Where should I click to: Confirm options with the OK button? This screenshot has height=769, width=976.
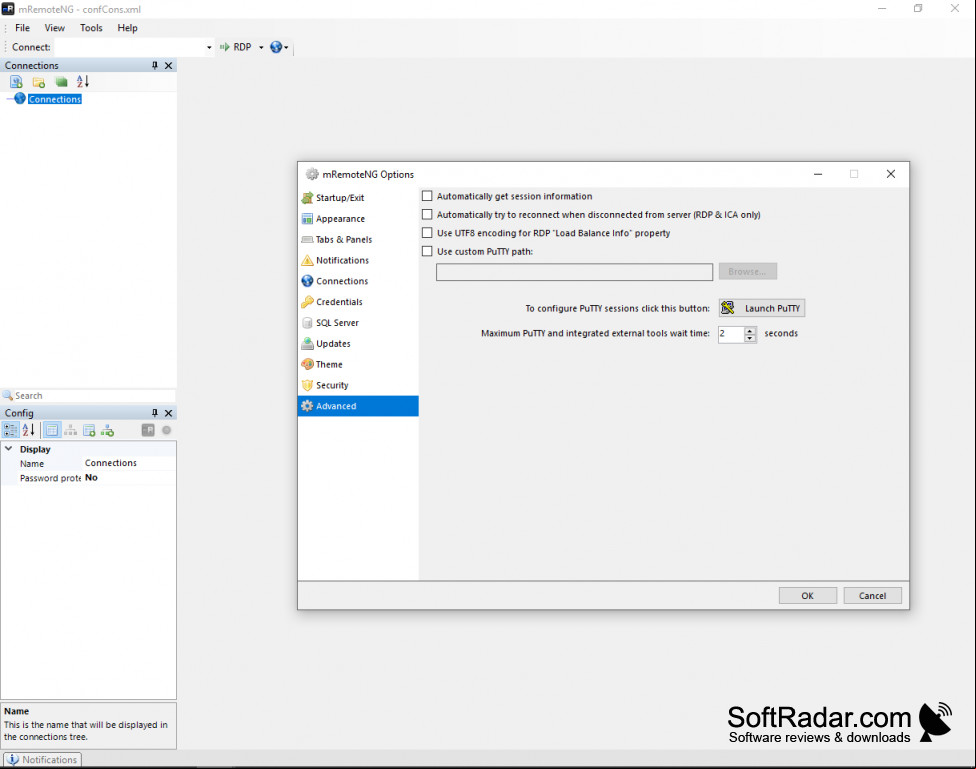pyautogui.click(x=807, y=596)
